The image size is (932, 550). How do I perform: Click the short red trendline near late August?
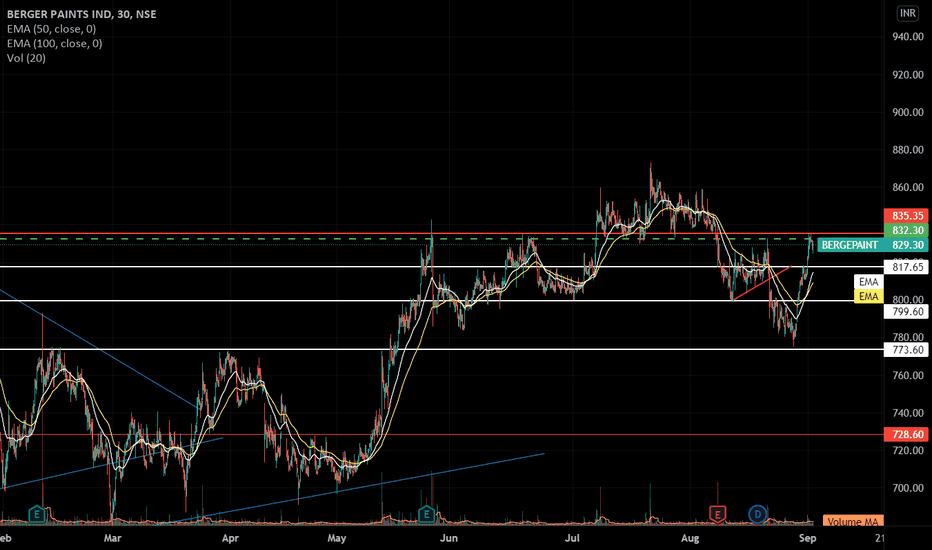tap(762, 282)
